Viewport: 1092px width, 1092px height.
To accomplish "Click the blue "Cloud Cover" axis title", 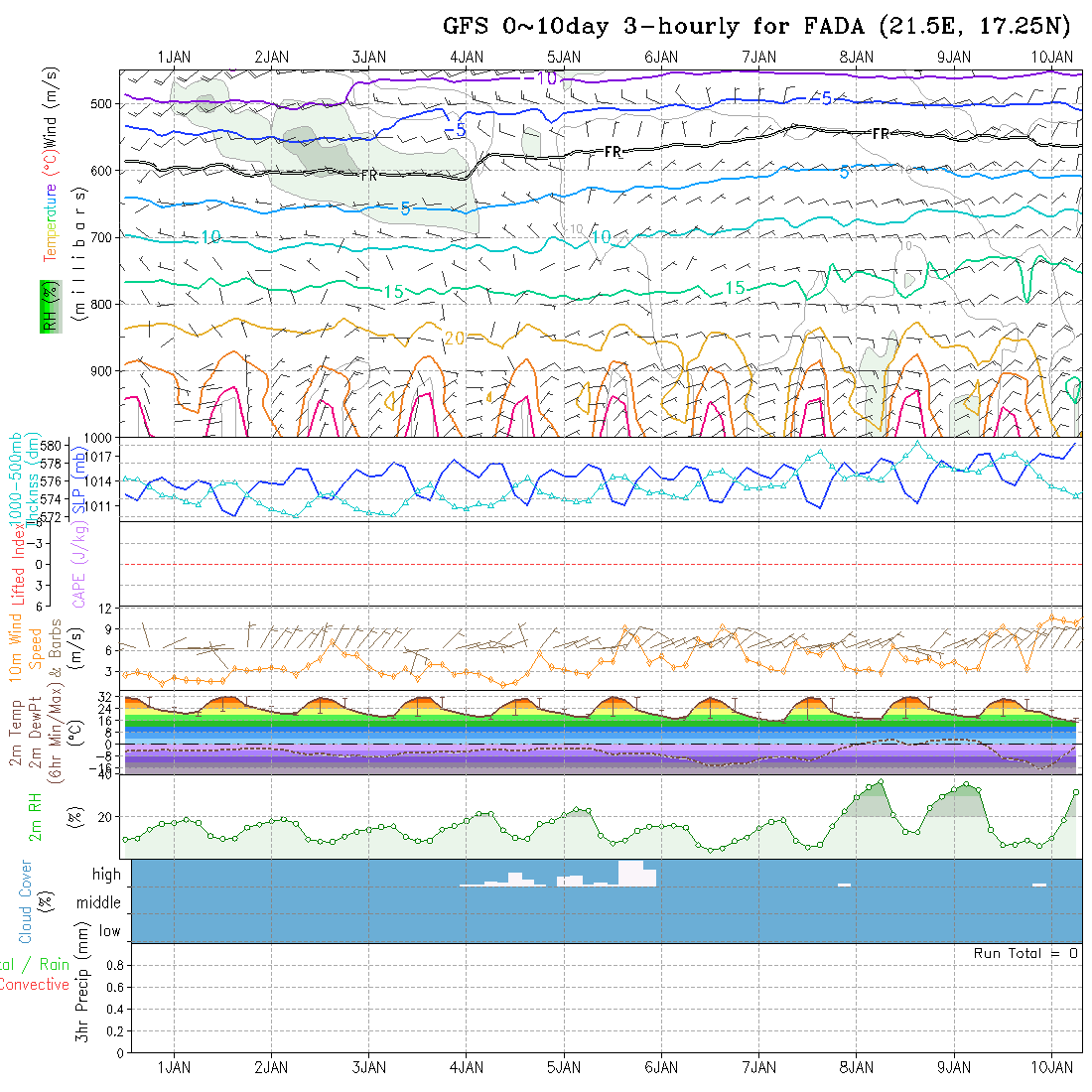I will point(26,901).
